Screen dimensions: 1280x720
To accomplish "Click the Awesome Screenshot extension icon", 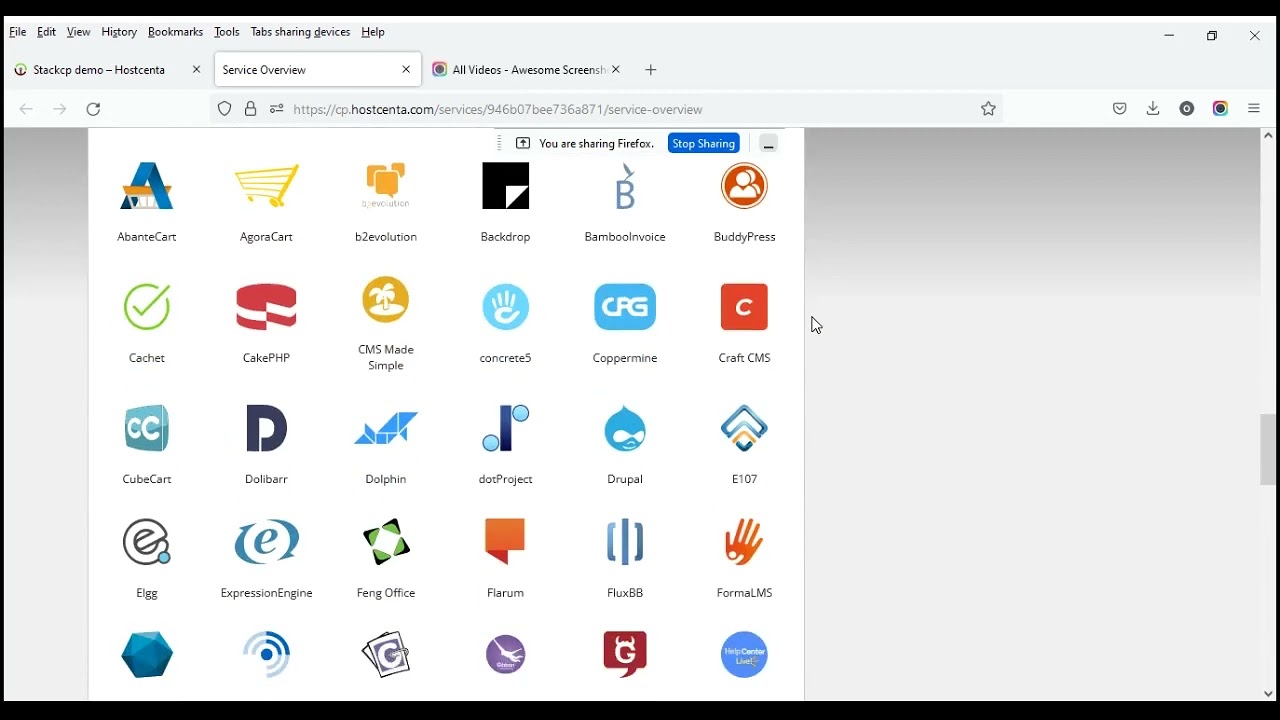I will tap(1221, 109).
